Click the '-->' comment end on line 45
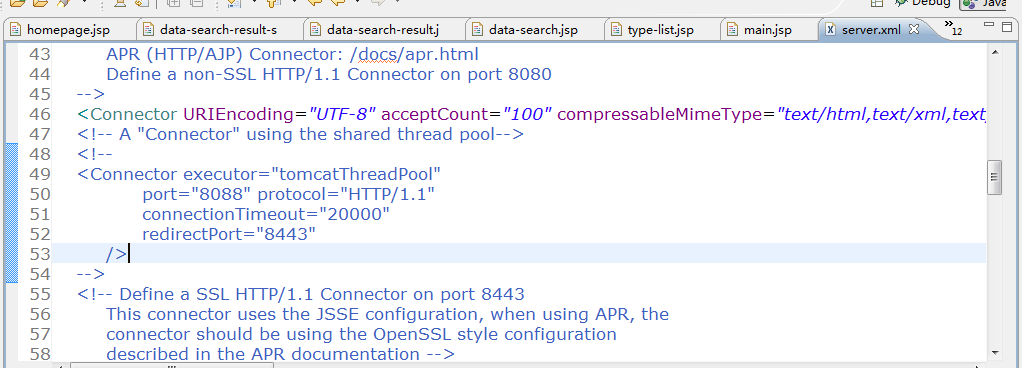This screenshot has height=368, width=1022. (x=91, y=94)
